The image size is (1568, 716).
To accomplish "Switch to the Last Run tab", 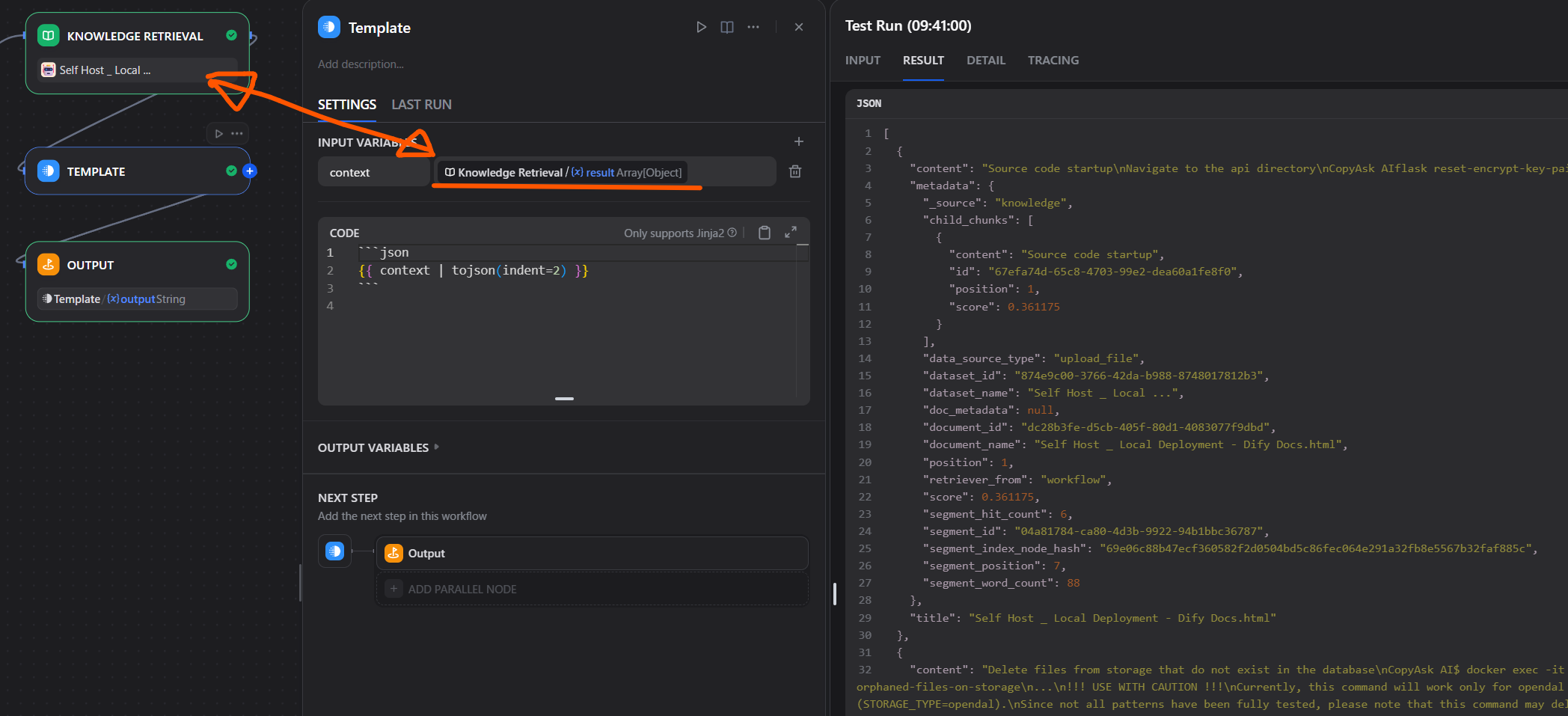I will (421, 105).
